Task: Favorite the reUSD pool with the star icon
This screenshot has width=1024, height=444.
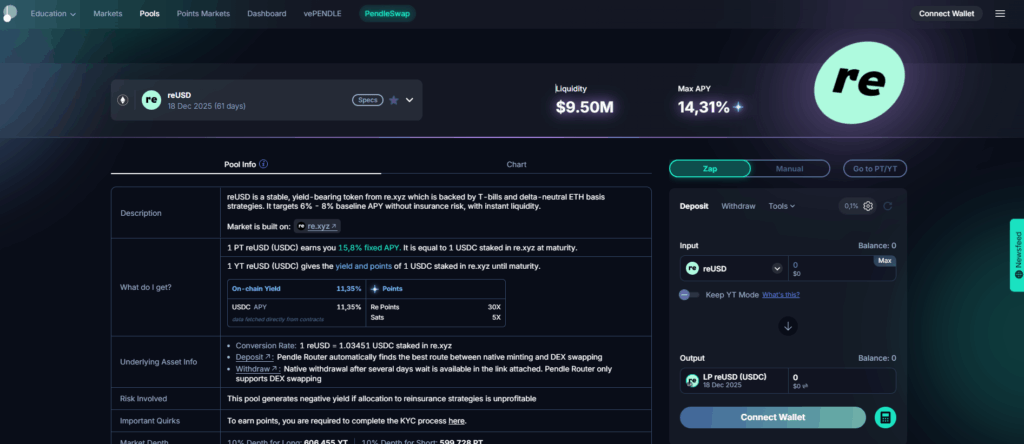Action: point(393,100)
